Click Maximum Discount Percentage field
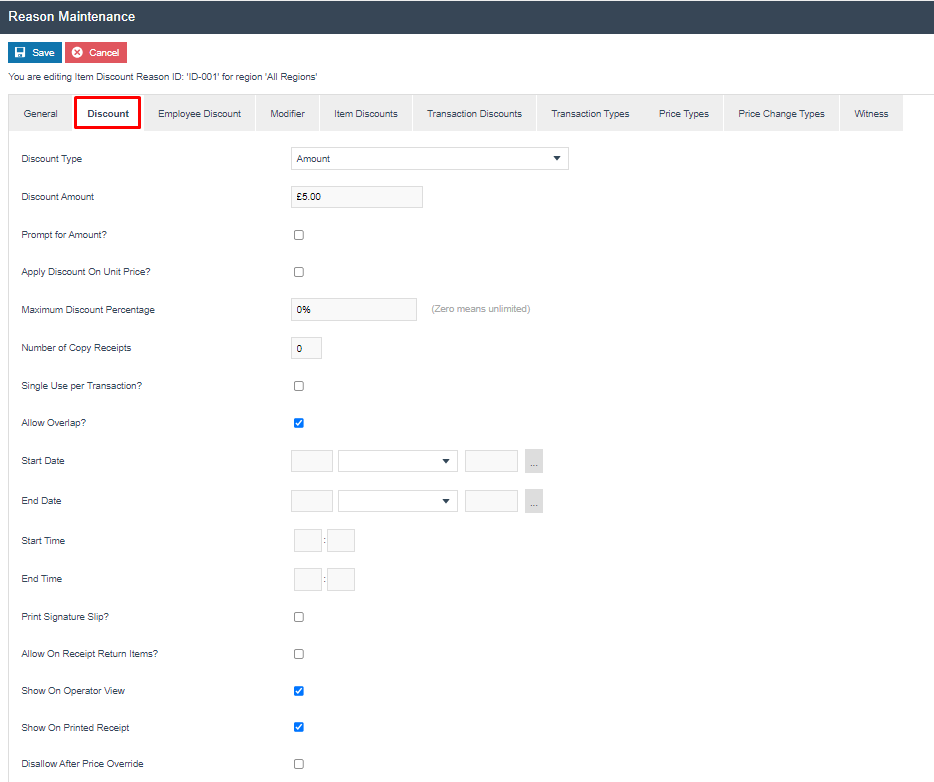 point(354,310)
